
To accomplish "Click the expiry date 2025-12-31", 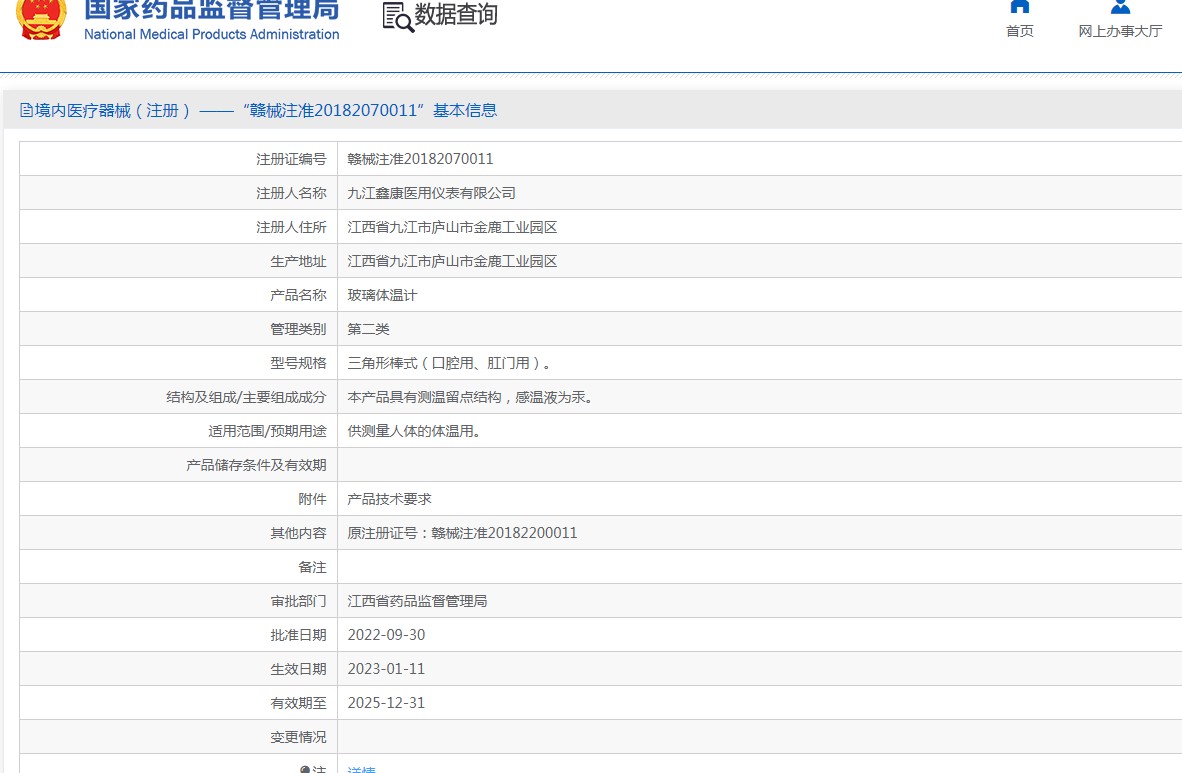I will 386,703.
